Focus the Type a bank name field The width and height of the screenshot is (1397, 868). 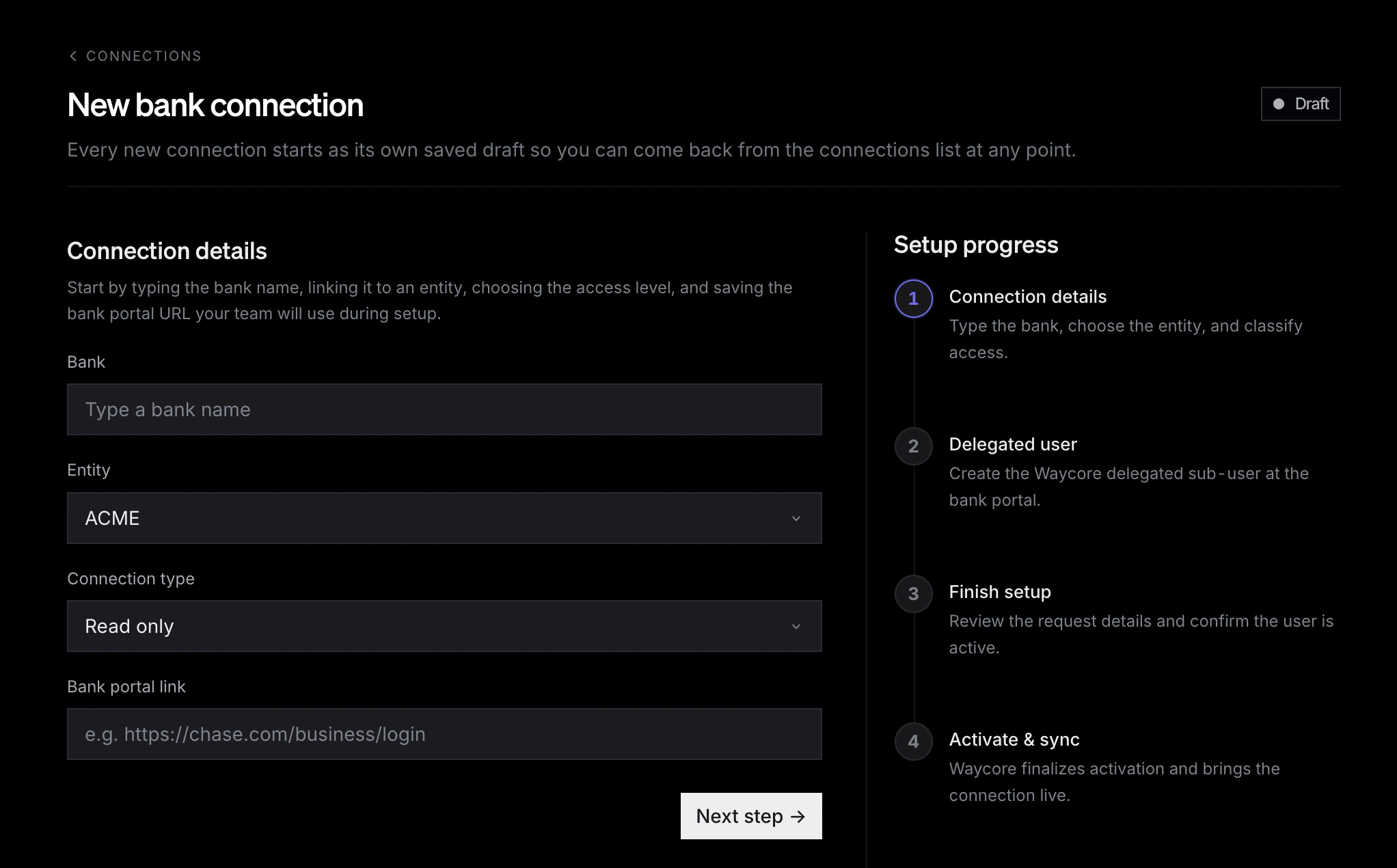[444, 409]
